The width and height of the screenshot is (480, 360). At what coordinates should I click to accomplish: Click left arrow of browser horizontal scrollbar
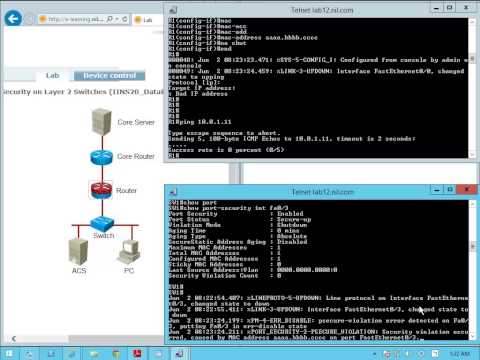point(14,339)
